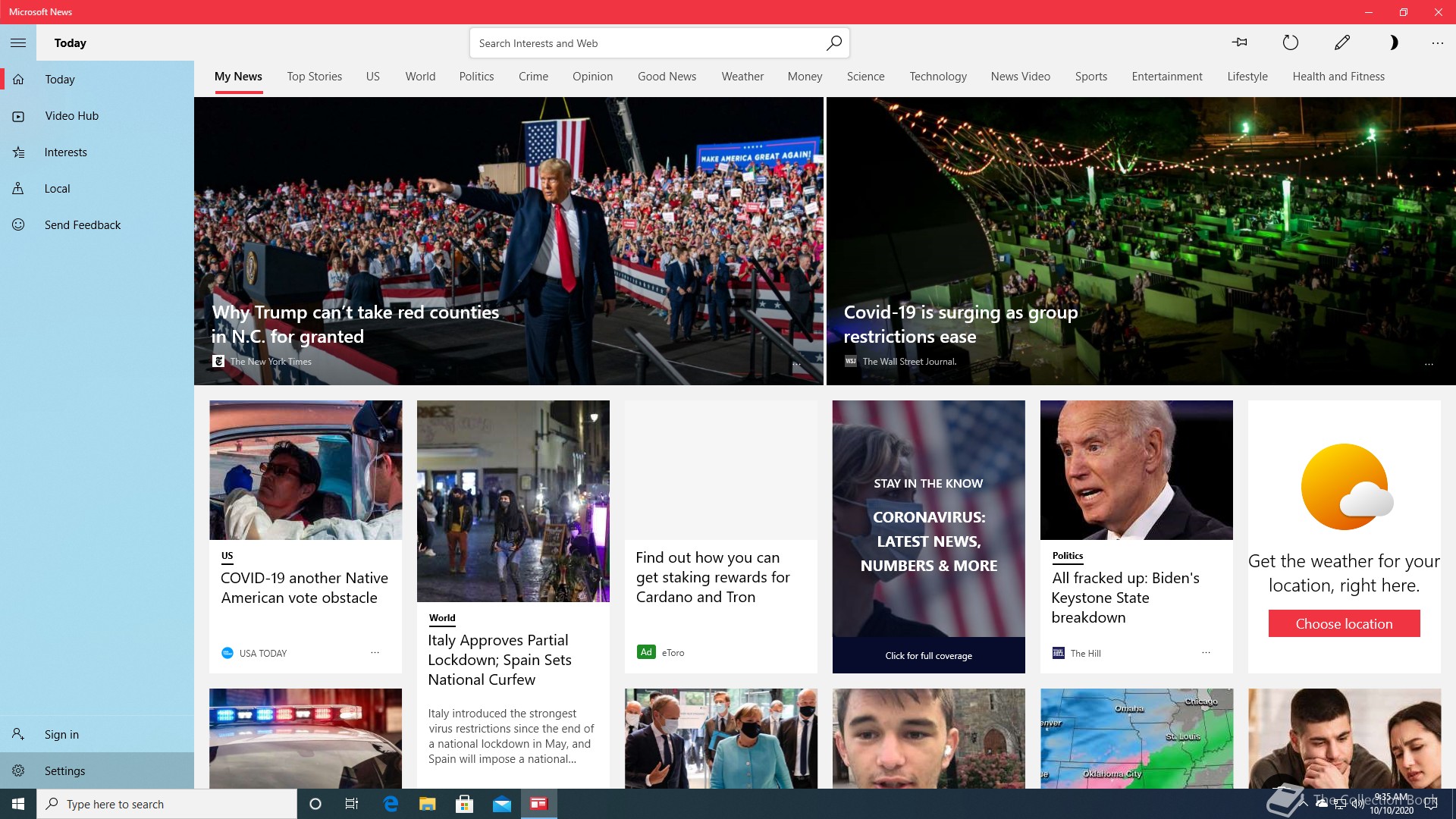This screenshot has width=1456, height=819.
Task: Toggle dark mode moon icon
Action: pyautogui.click(x=1392, y=42)
